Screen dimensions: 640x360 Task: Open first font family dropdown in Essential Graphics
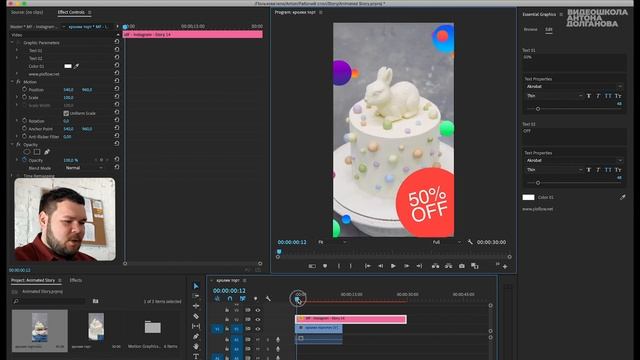tap(573, 87)
